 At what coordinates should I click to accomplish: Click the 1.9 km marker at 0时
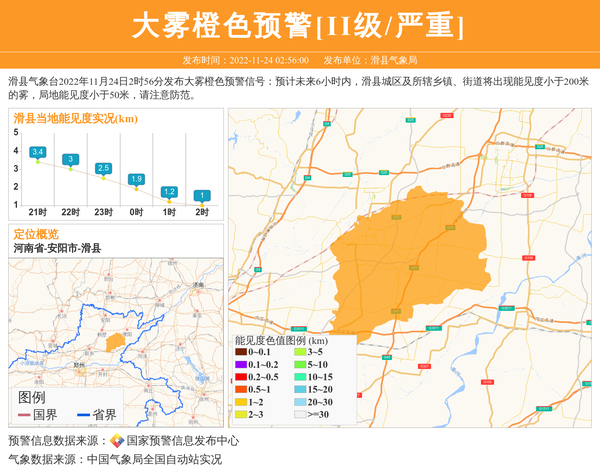point(137,179)
